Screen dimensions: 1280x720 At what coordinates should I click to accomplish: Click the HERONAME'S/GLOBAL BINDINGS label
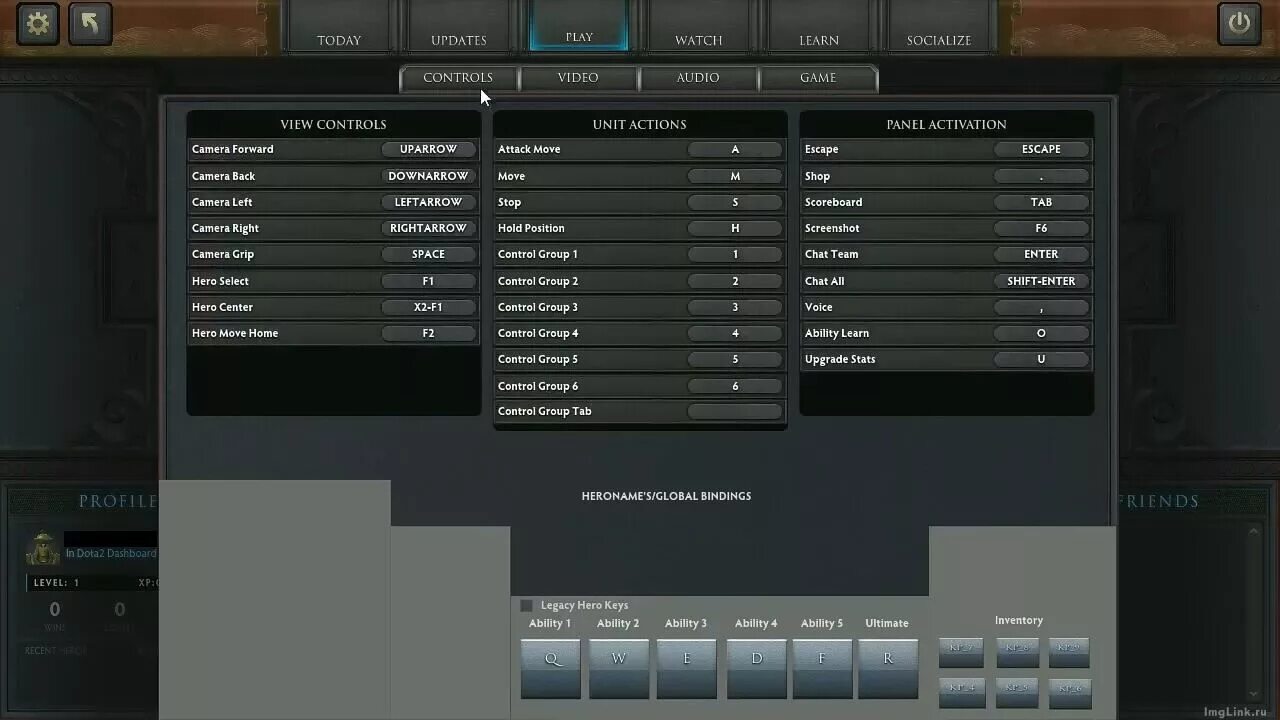point(666,496)
